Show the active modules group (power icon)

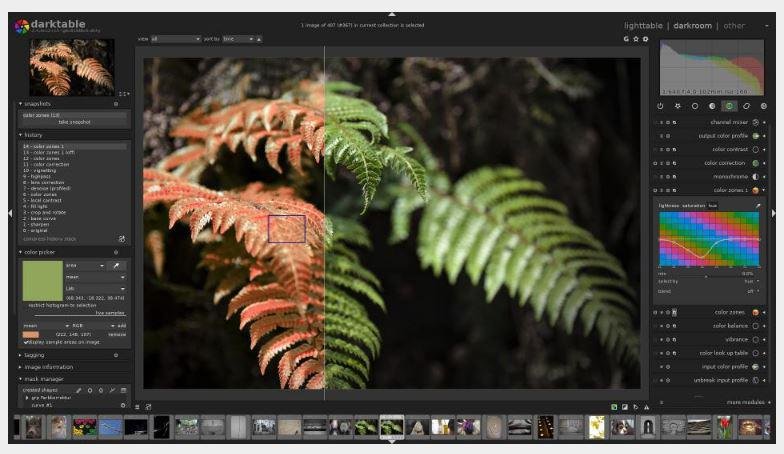point(660,105)
